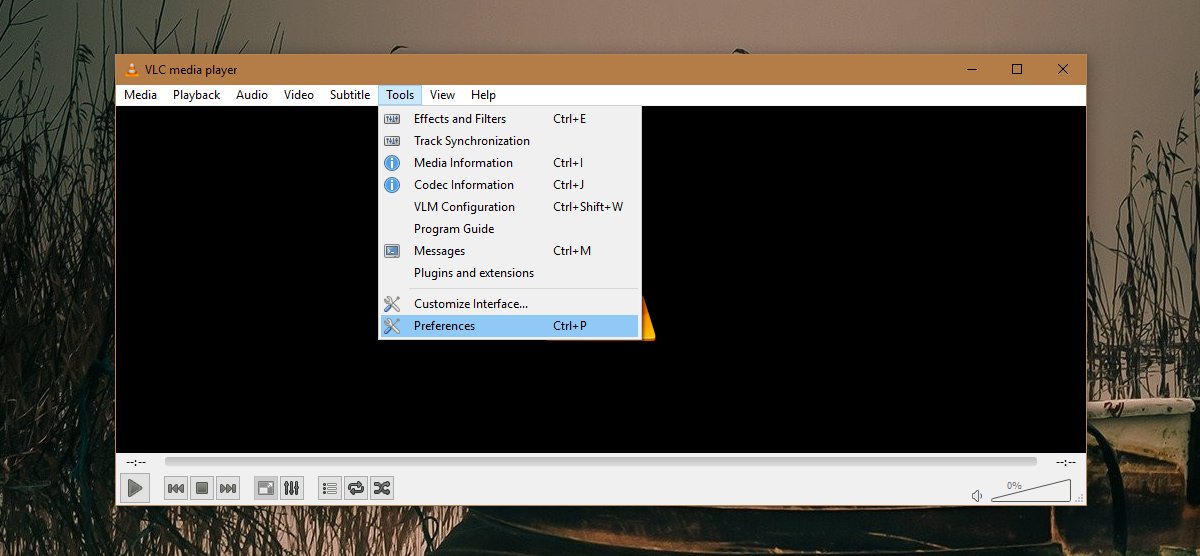The width and height of the screenshot is (1200, 556).
Task: Toggle loop mode
Action: 356,488
